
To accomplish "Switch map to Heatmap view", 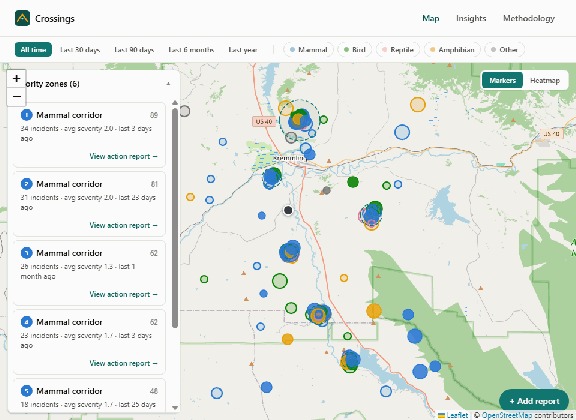I will (545, 80).
